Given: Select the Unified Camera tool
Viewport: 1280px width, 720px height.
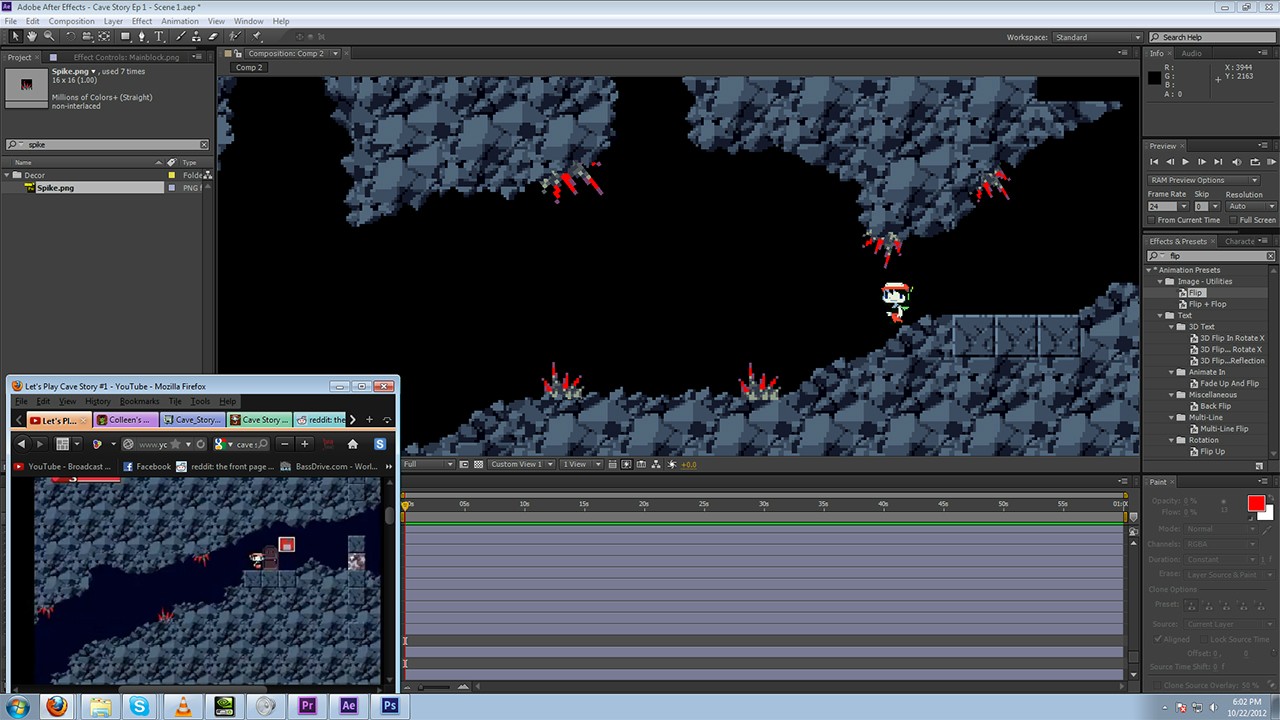Looking at the screenshot, I should [x=87, y=36].
